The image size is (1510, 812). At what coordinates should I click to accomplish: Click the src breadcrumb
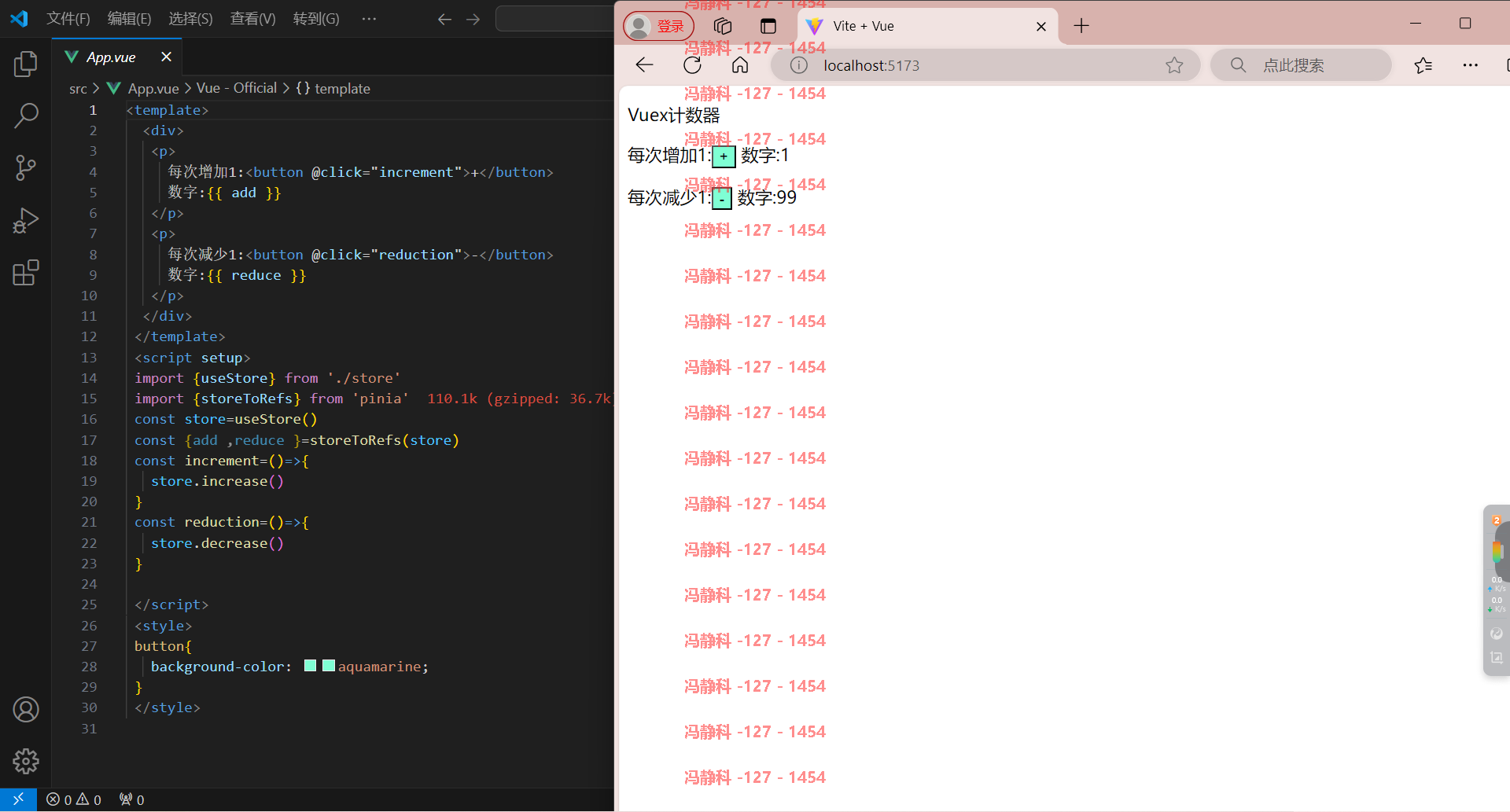point(78,89)
